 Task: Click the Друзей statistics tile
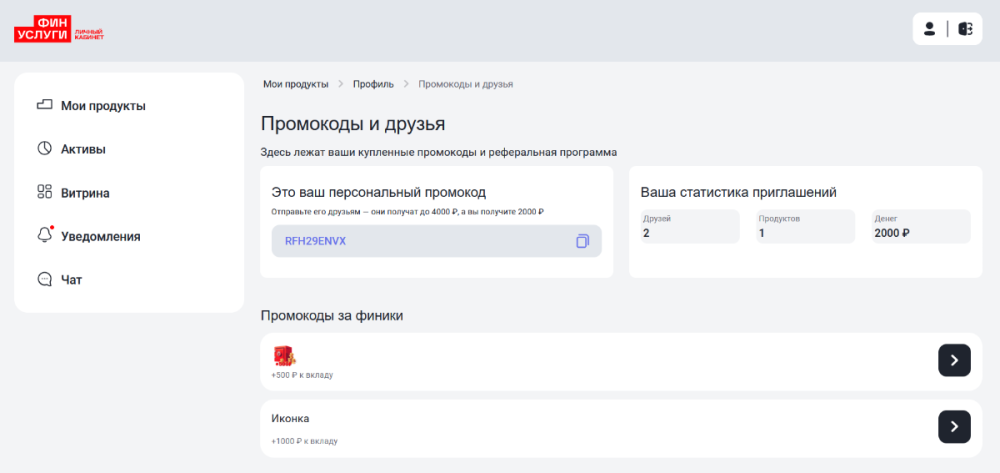(x=689, y=227)
